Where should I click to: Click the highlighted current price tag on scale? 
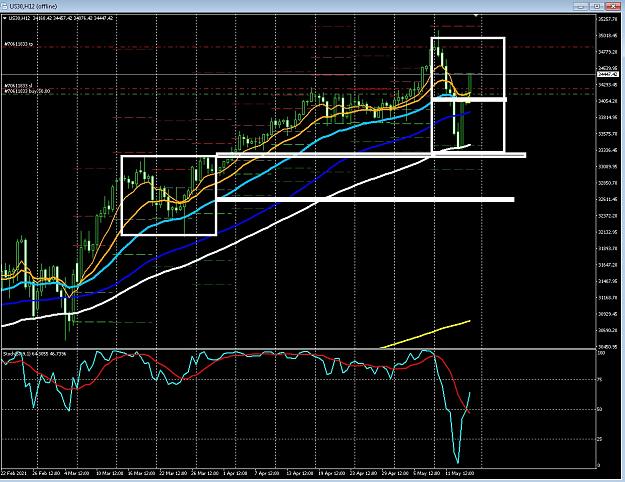pyautogui.click(x=608, y=75)
